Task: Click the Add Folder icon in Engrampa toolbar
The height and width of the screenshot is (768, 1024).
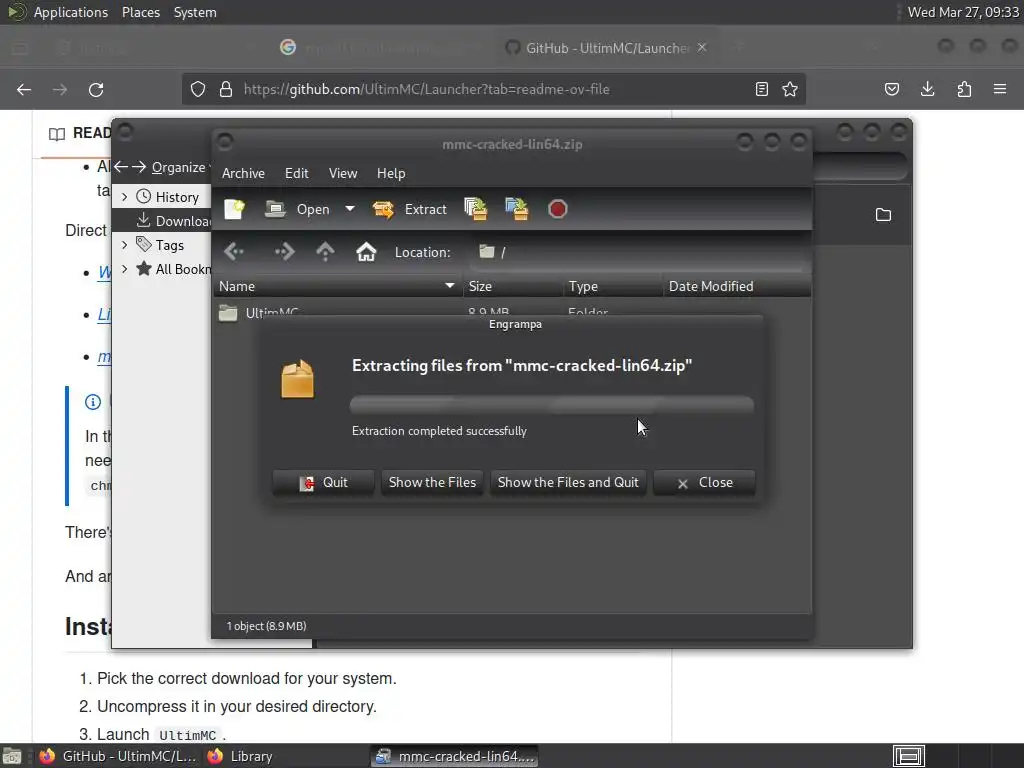Action: point(517,209)
